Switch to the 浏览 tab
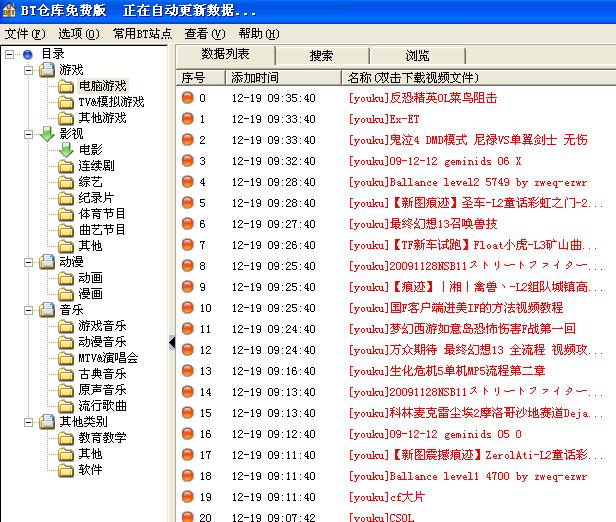 417,55
